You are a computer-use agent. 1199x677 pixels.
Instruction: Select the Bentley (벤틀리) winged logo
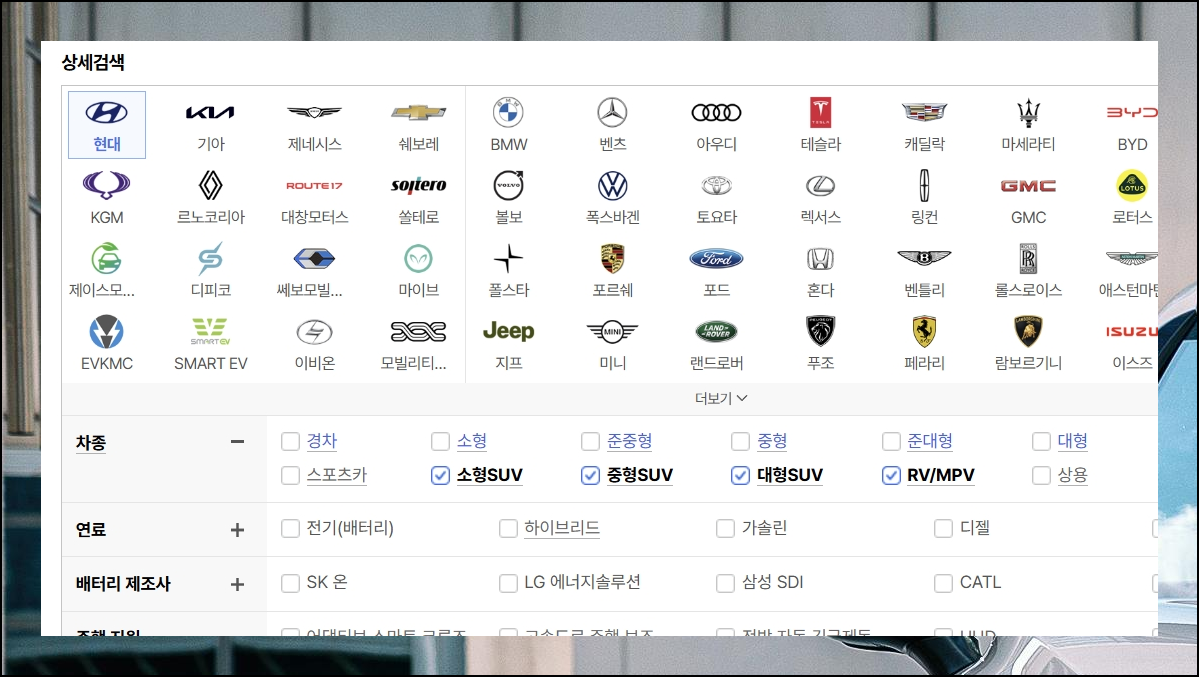point(924,259)
